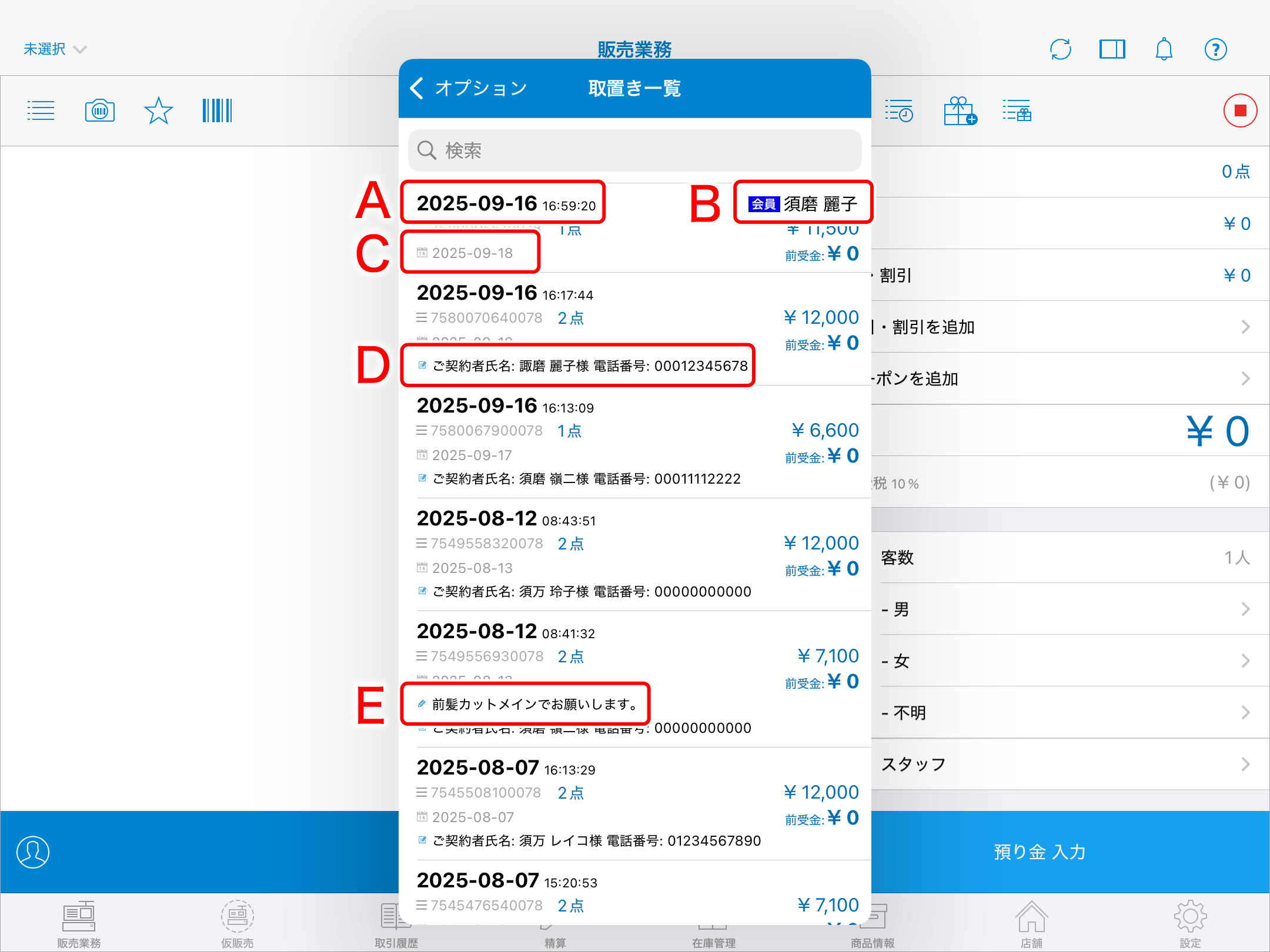Click the customer profile icon

[x=33, y=852]
